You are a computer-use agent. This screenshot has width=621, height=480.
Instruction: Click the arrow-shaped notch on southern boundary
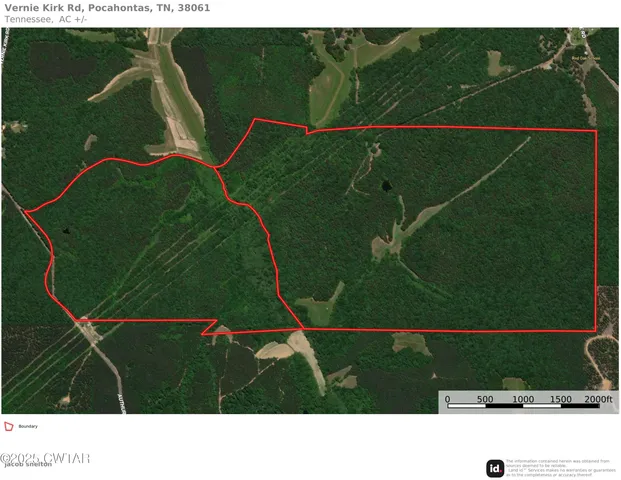pos(210,327)
